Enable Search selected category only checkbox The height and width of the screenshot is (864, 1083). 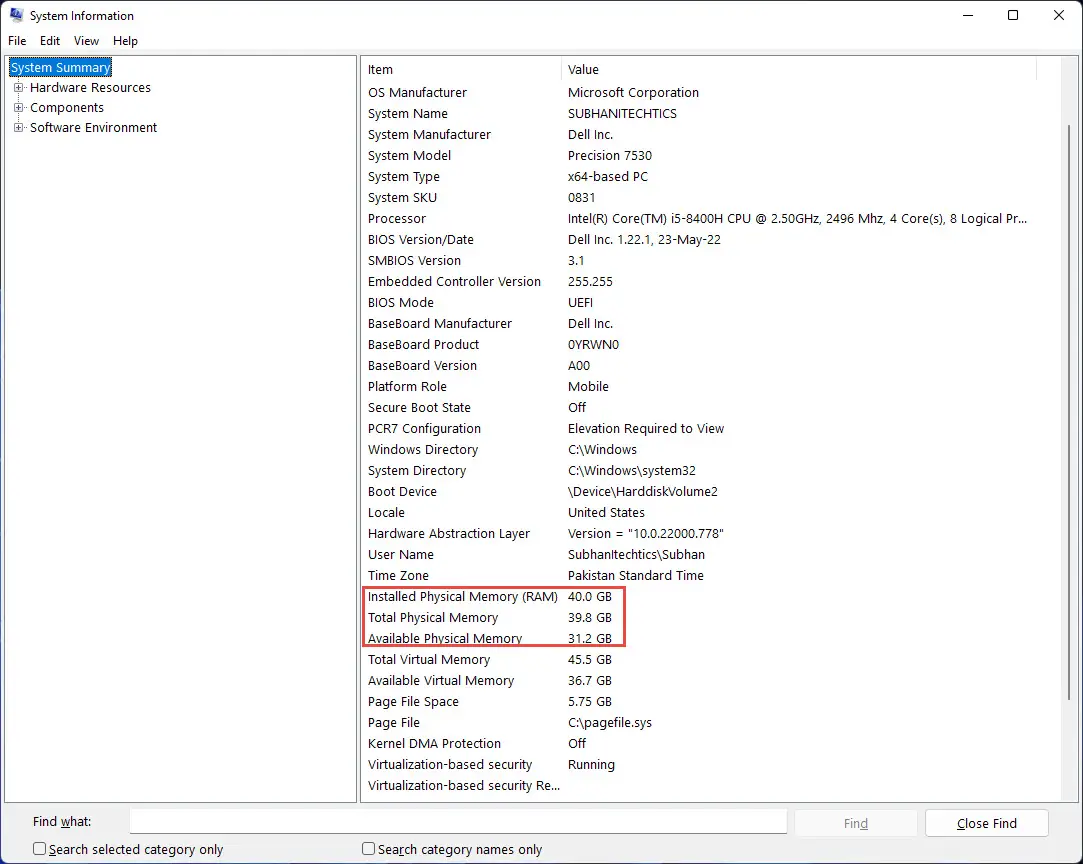40,849
